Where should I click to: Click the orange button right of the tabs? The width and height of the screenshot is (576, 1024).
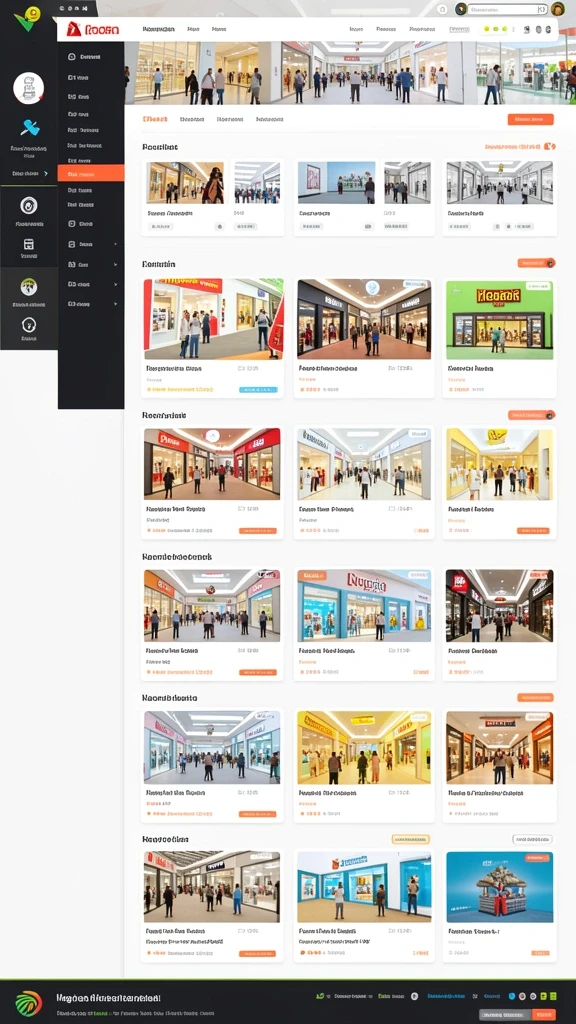(530, 120)
